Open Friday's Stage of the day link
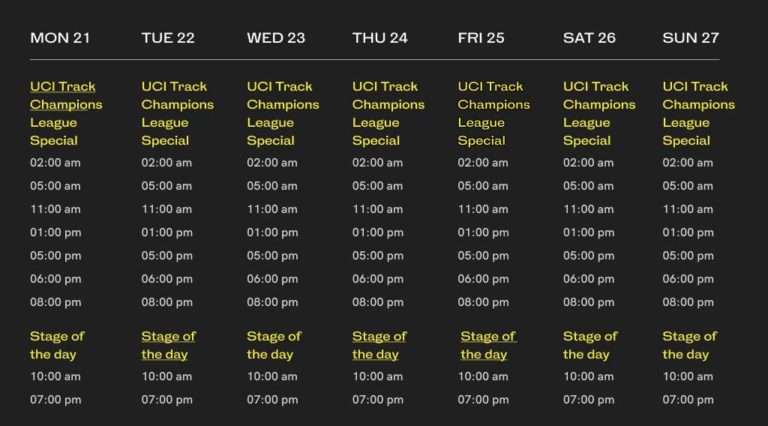 [x=488, y=345]
